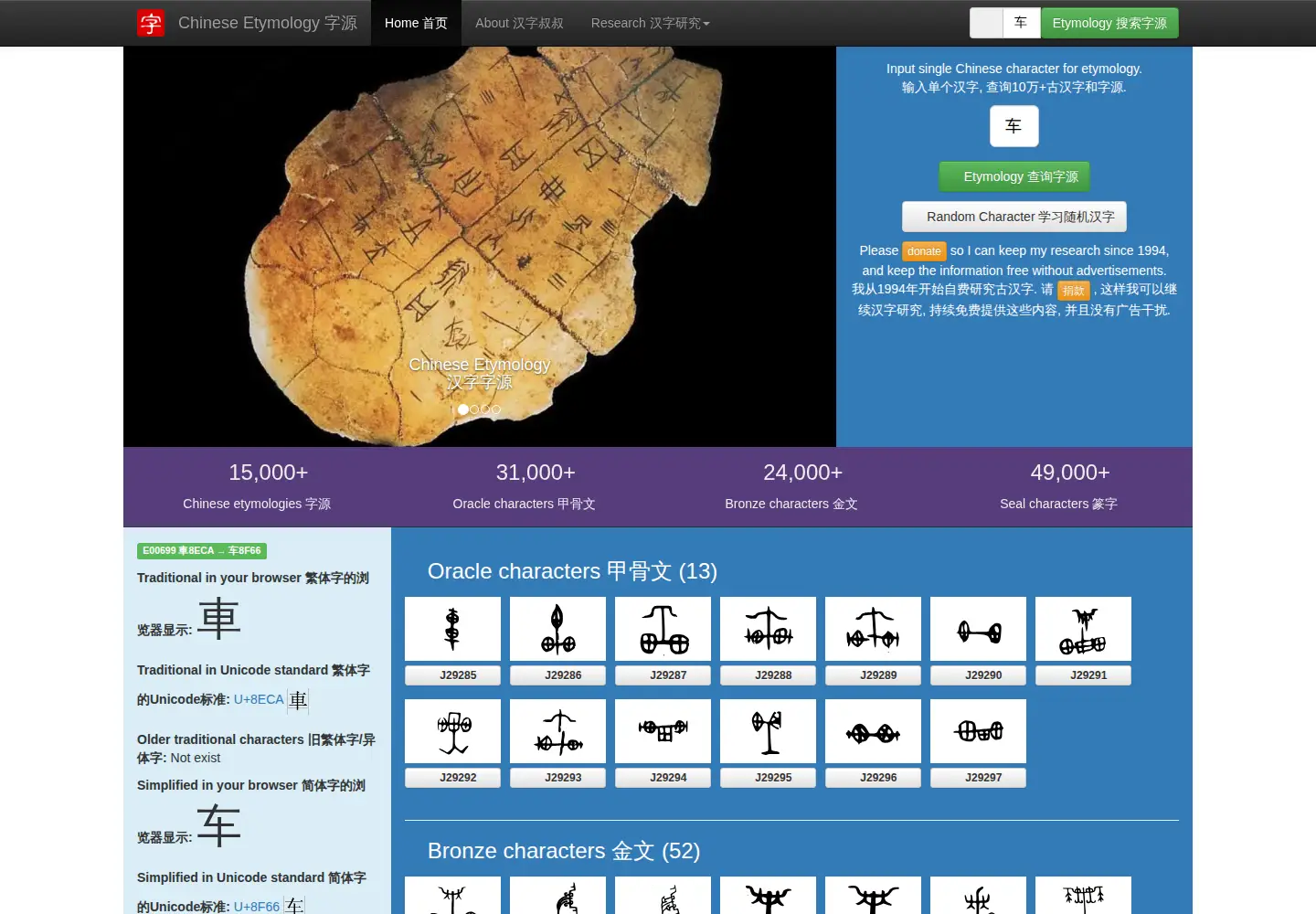Open oracle character image above J29288

point(769,629)
